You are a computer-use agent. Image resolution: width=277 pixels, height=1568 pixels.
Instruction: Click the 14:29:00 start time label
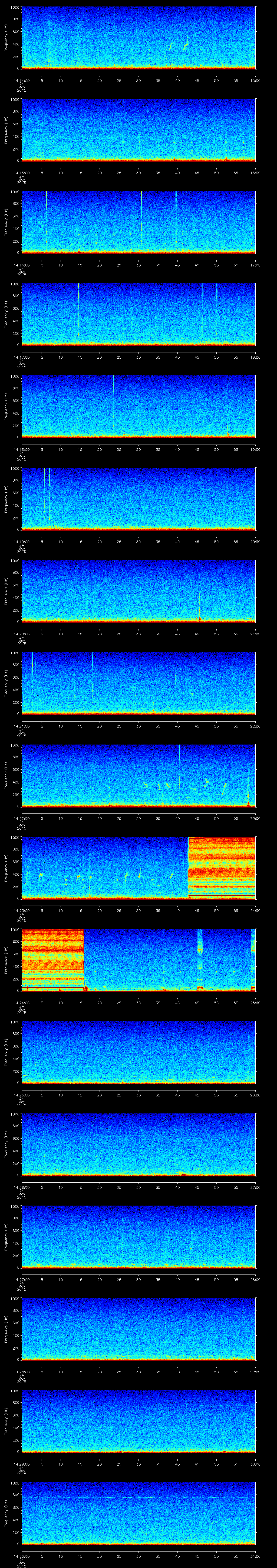21,1463
